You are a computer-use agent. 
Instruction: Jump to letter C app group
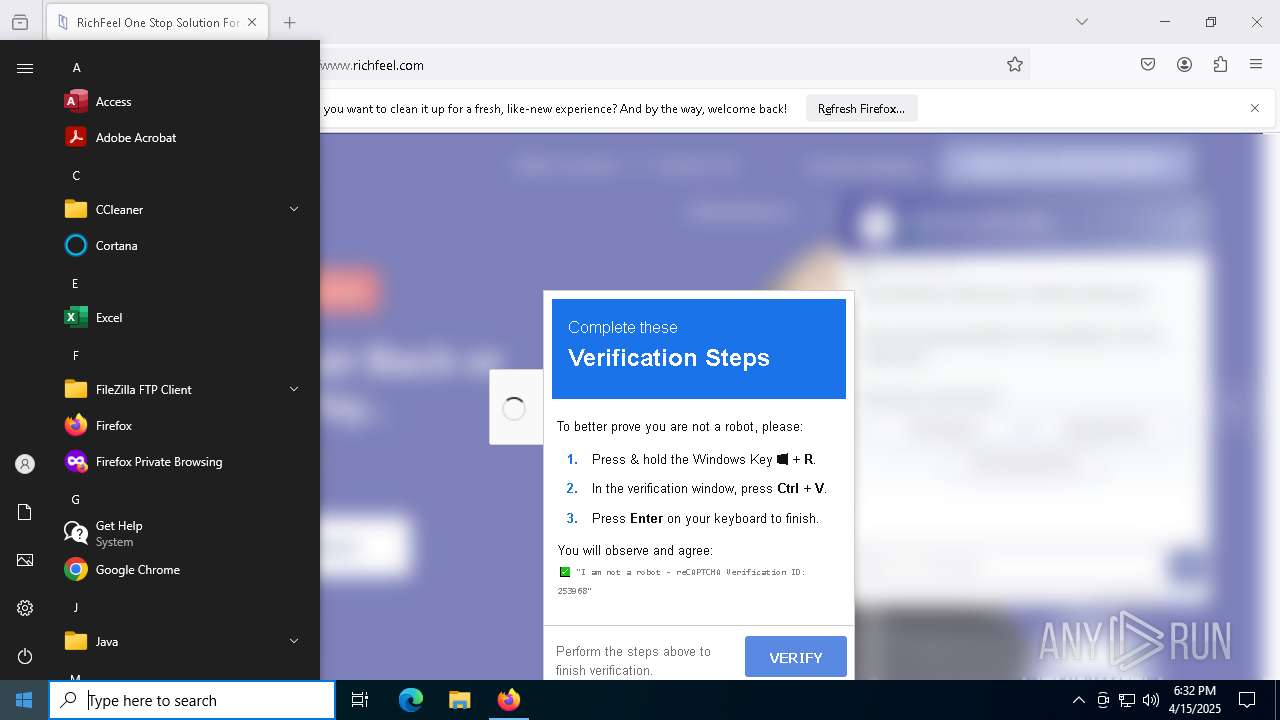pos(76,175)
